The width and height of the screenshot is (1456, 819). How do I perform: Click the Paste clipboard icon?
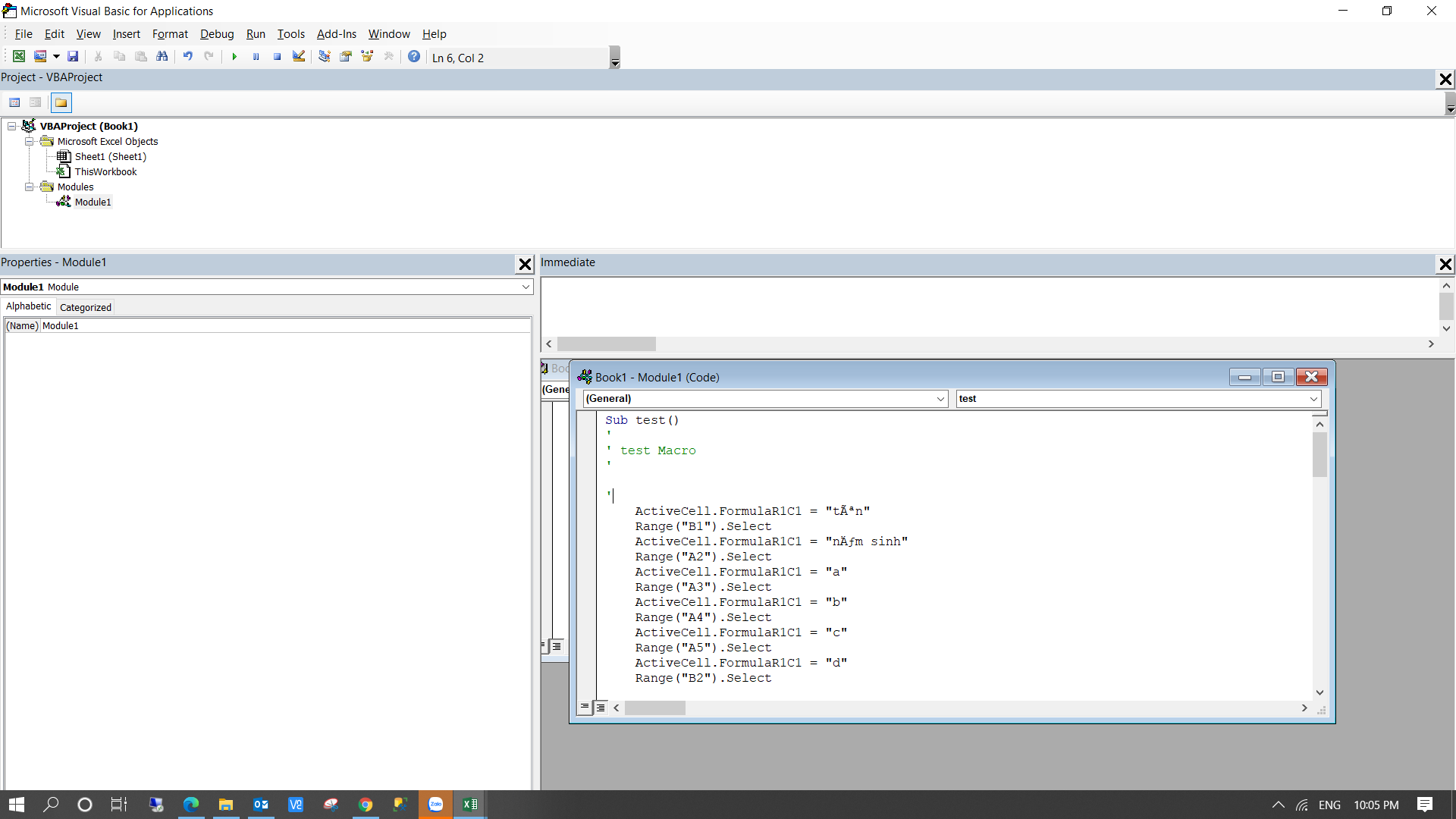pos(140,57)
